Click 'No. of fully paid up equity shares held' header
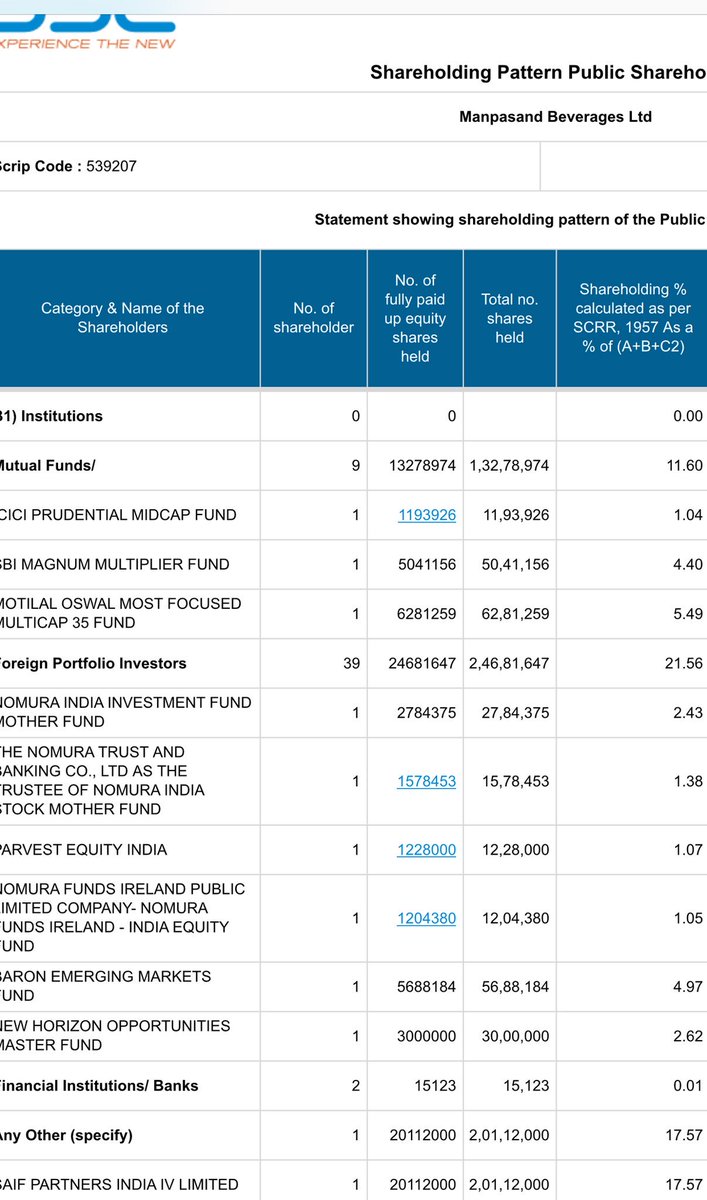Screen dimensions: 707x1200 click(x=415, y=318)
